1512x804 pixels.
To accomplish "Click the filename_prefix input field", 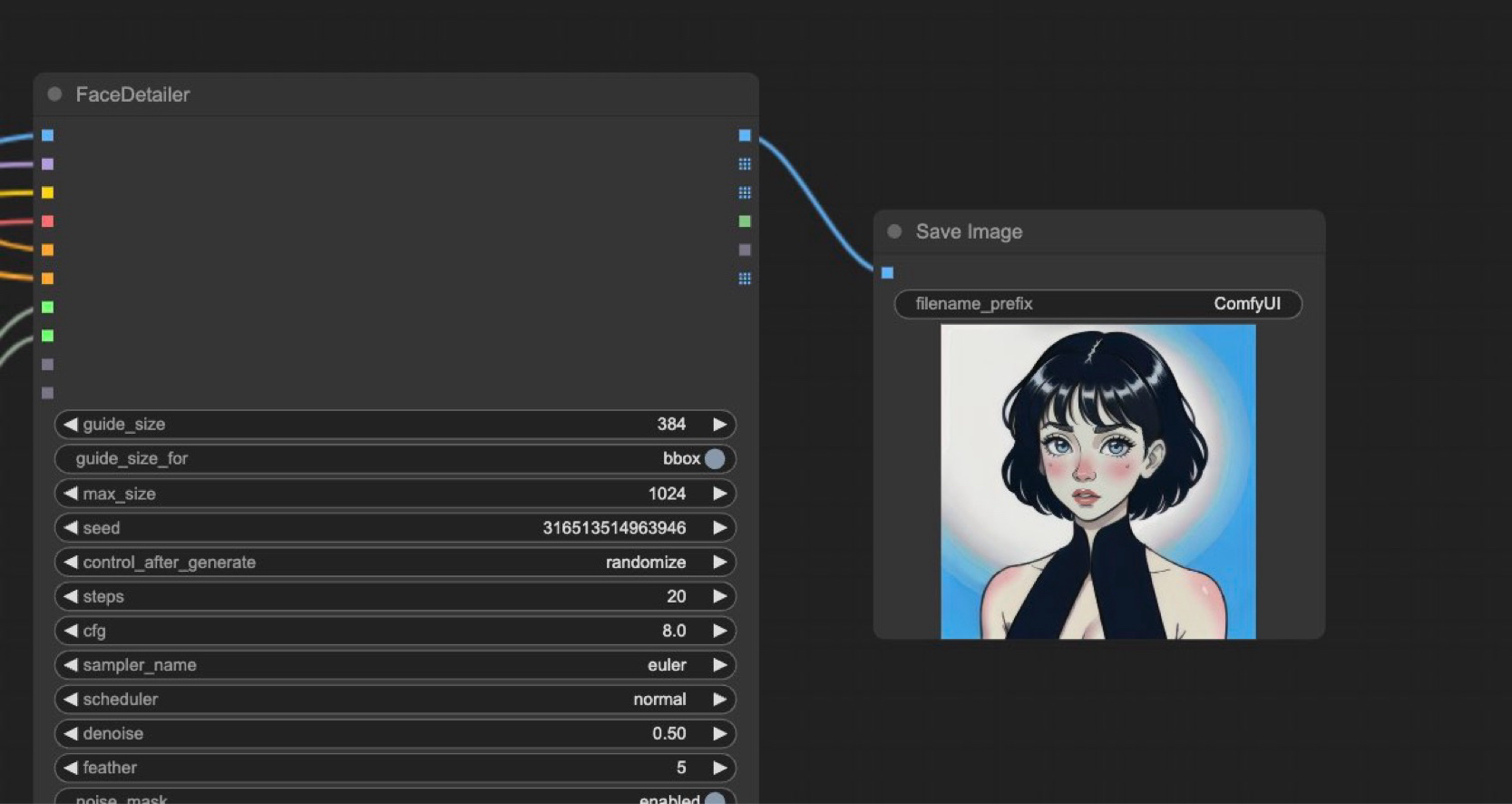I will tap(1097, 304).
